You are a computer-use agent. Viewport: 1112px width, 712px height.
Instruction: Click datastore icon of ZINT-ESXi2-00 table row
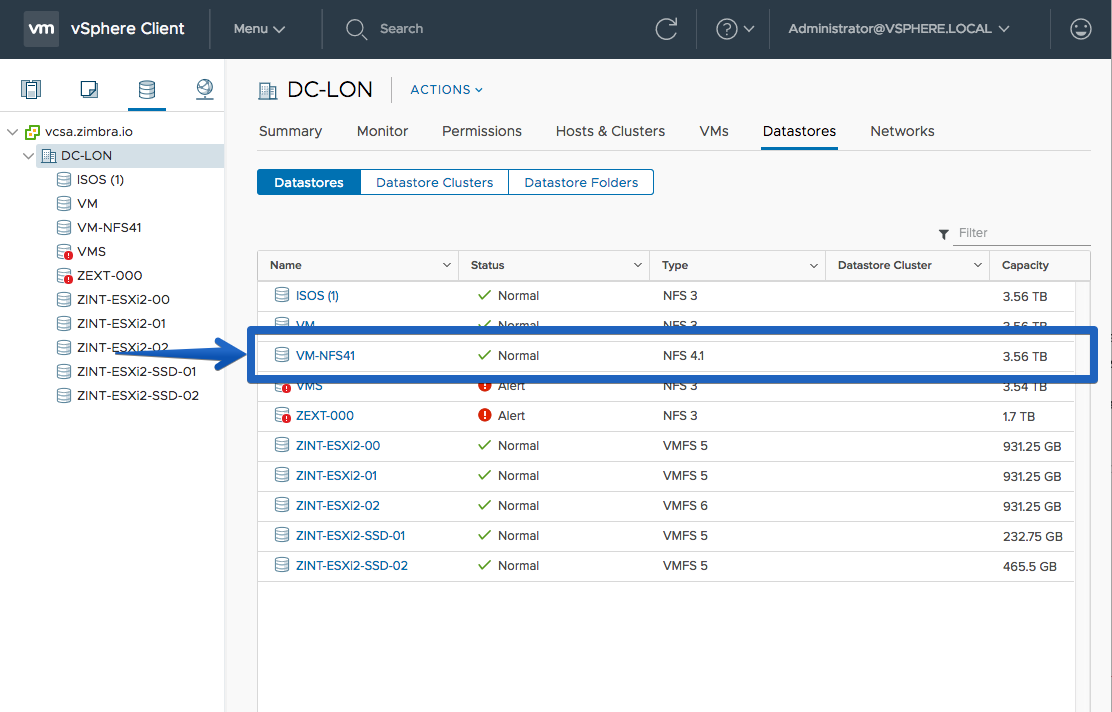[x=282, y=445]
